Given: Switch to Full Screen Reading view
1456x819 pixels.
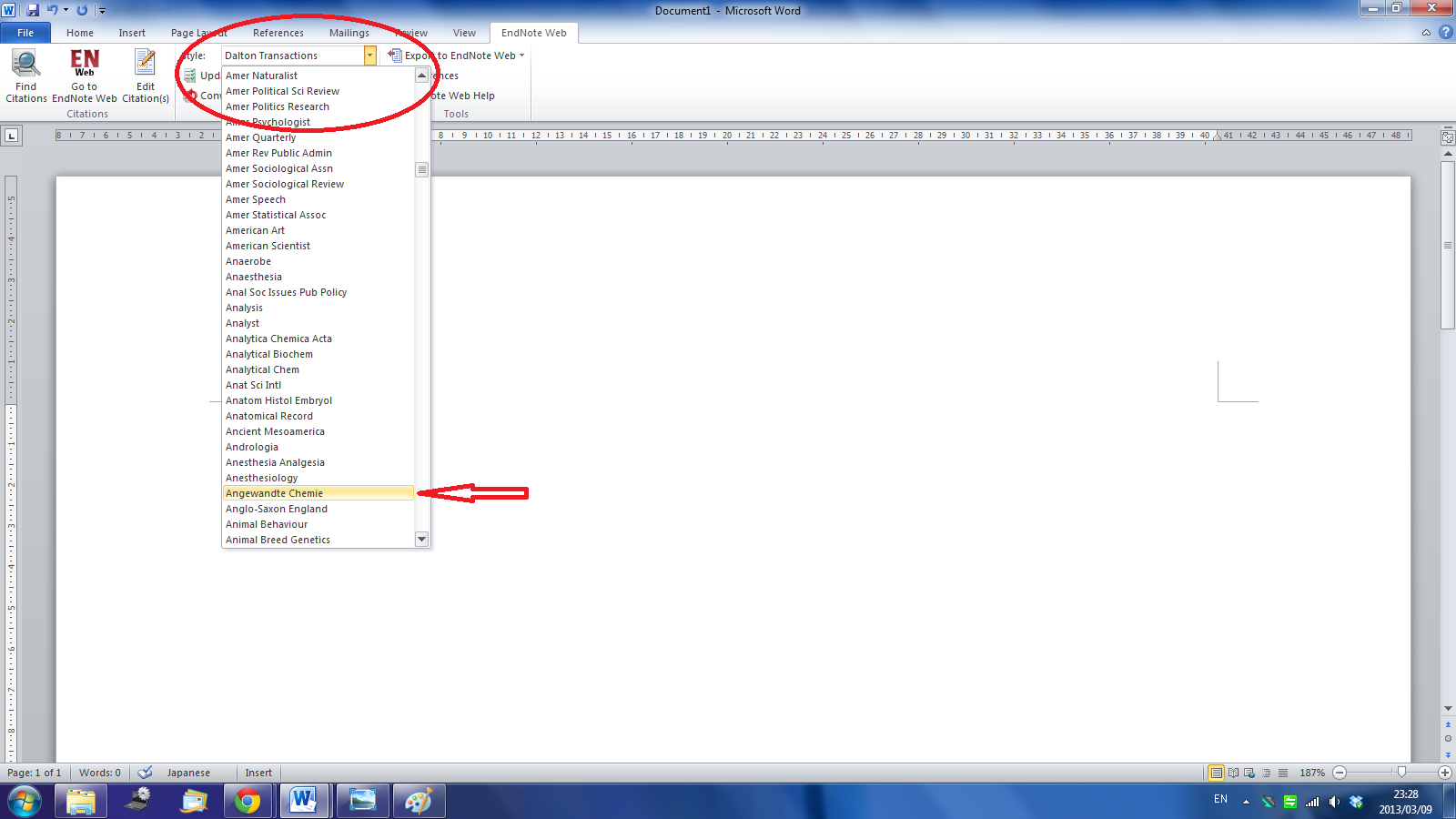Looking at the screenshot, I should [1233, 772].
